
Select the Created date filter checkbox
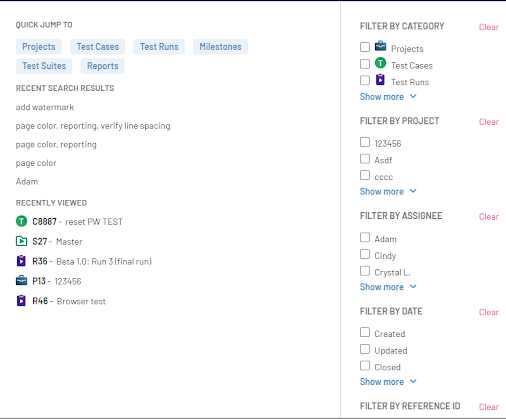pyautogui.click(x=365, y=332)
